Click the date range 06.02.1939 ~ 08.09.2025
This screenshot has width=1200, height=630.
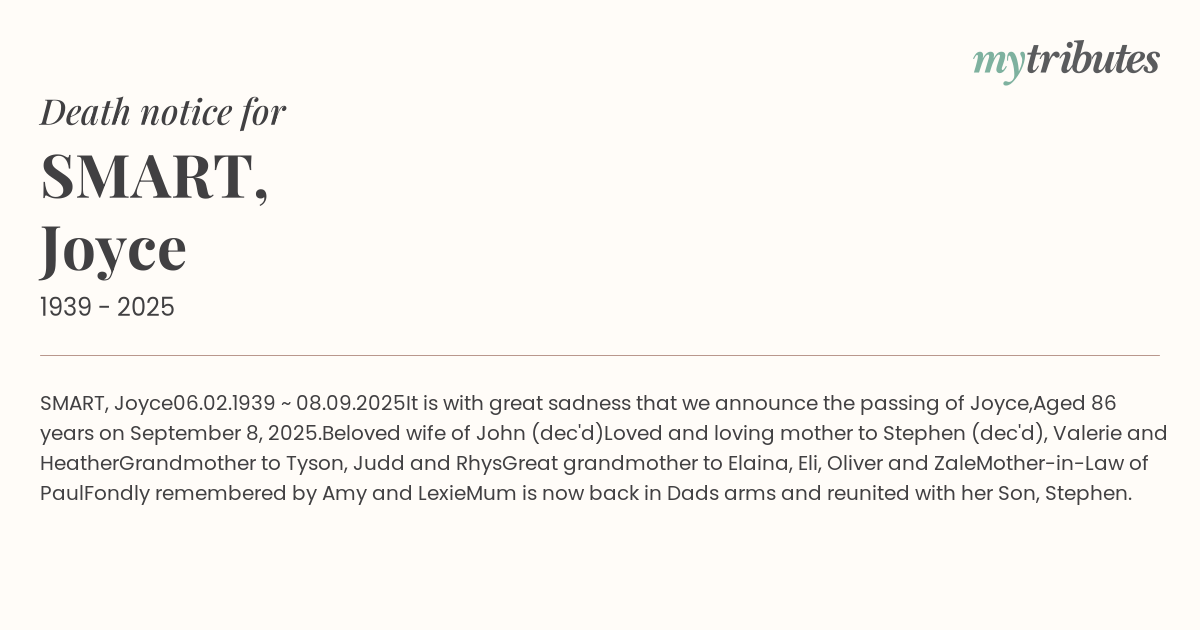290,404
